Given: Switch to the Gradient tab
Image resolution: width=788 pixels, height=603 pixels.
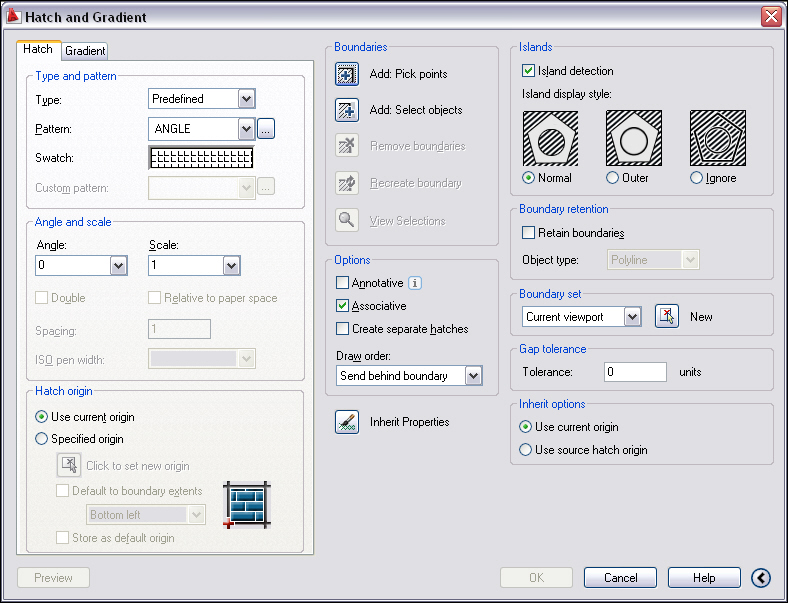Looking at the screenshot, I should [x=85, y=51].
